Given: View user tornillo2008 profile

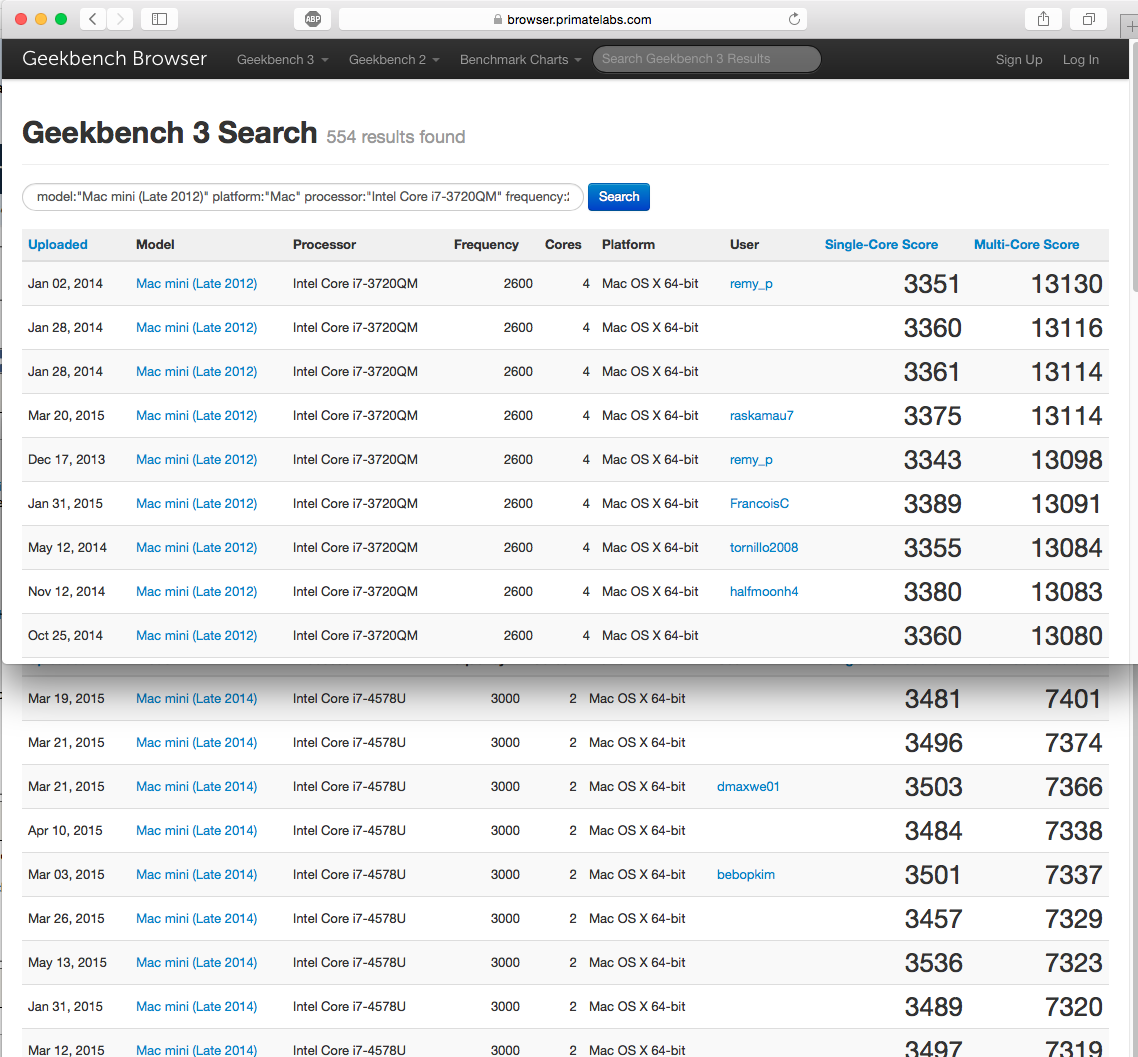Looking at the screenshot, I should point(764,548).
